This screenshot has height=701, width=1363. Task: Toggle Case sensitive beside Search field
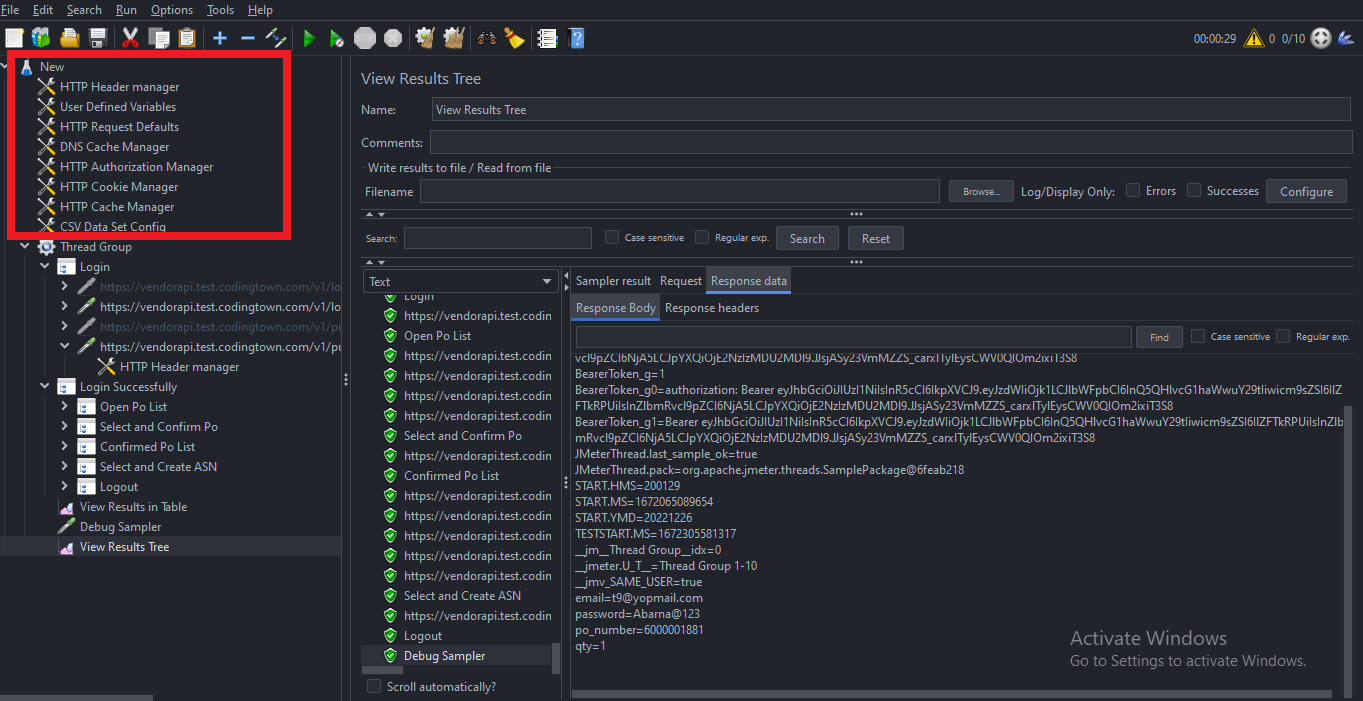click(x=612, y=237)
